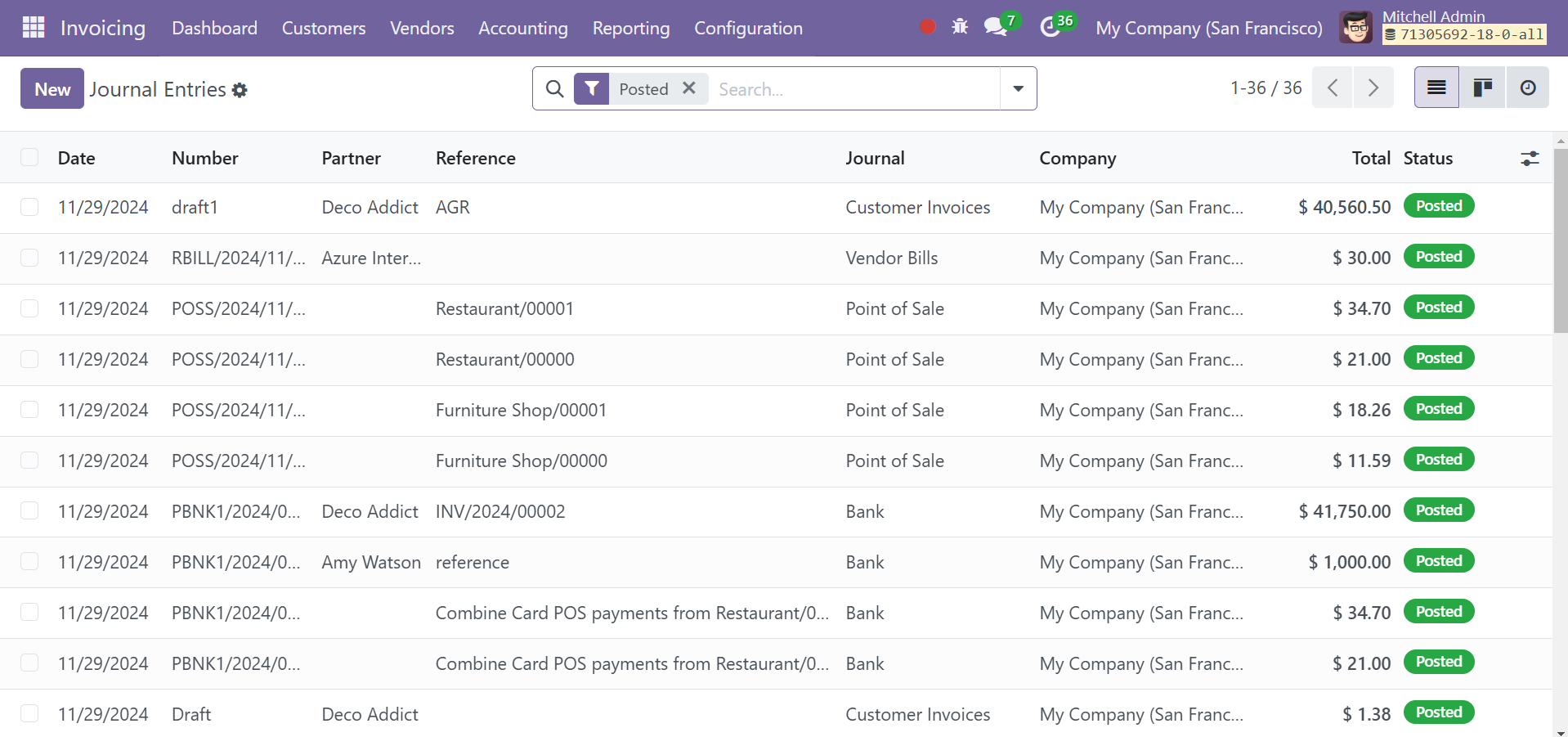The image size is (1568, 737).
Task: Click the Invoicing app title
Action: click(103, 28)
